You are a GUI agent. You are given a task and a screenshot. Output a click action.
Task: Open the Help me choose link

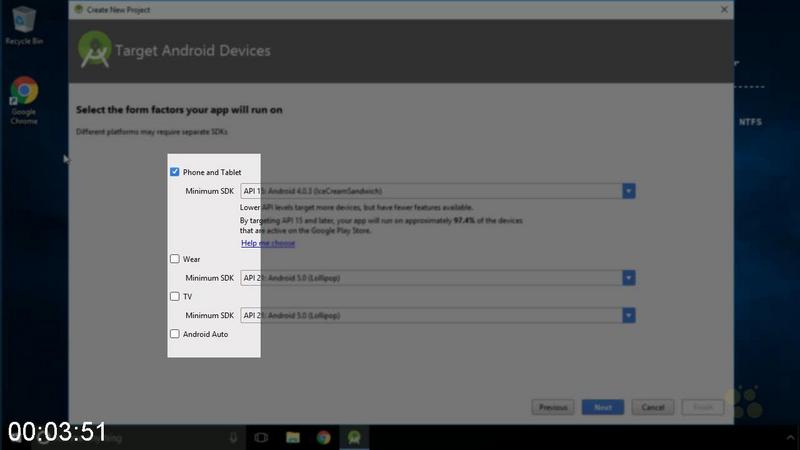268,243
